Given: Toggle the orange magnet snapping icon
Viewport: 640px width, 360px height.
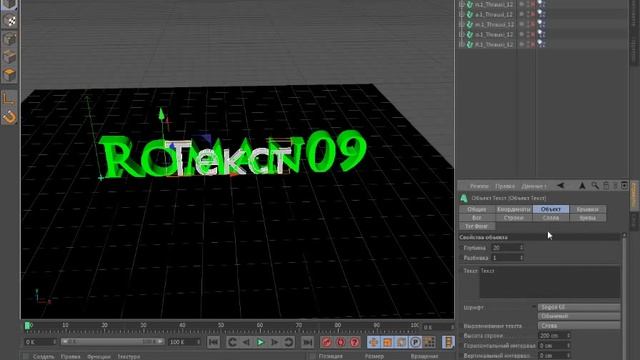Looking at the screenshot, I should (x=9, y=117).
